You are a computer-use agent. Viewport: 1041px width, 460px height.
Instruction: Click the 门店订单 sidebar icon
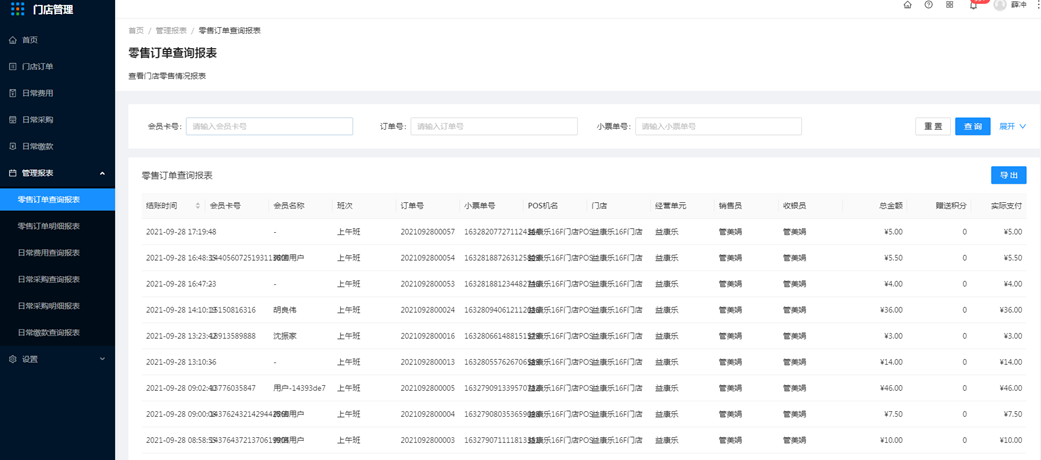coord(13,66)
